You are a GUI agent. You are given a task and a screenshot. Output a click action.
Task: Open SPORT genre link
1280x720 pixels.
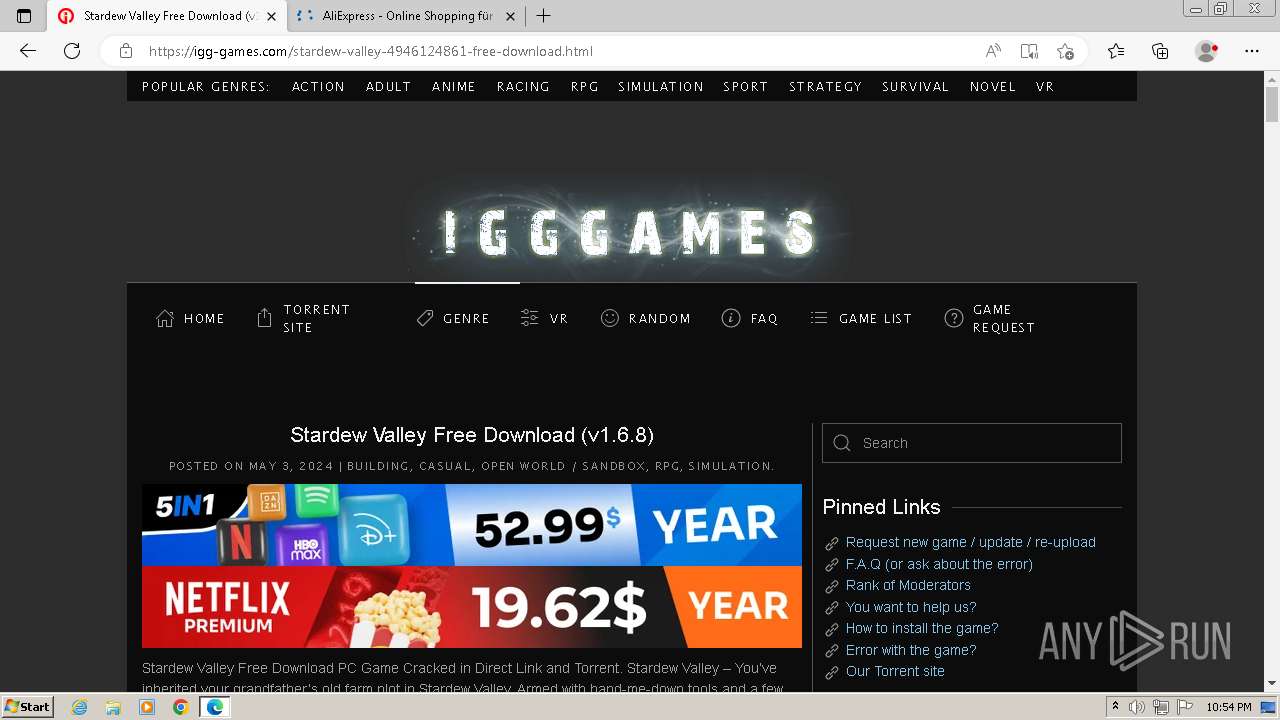coord(746,87)
